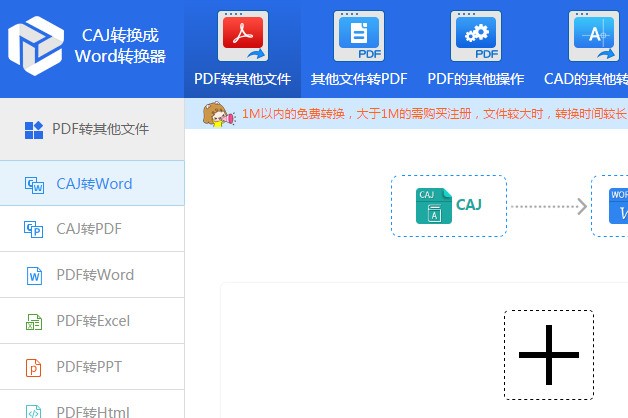Select the PDF转其他文件 tab label
Viewport: 628px width, 418px height.
click(x=242, y=79)
